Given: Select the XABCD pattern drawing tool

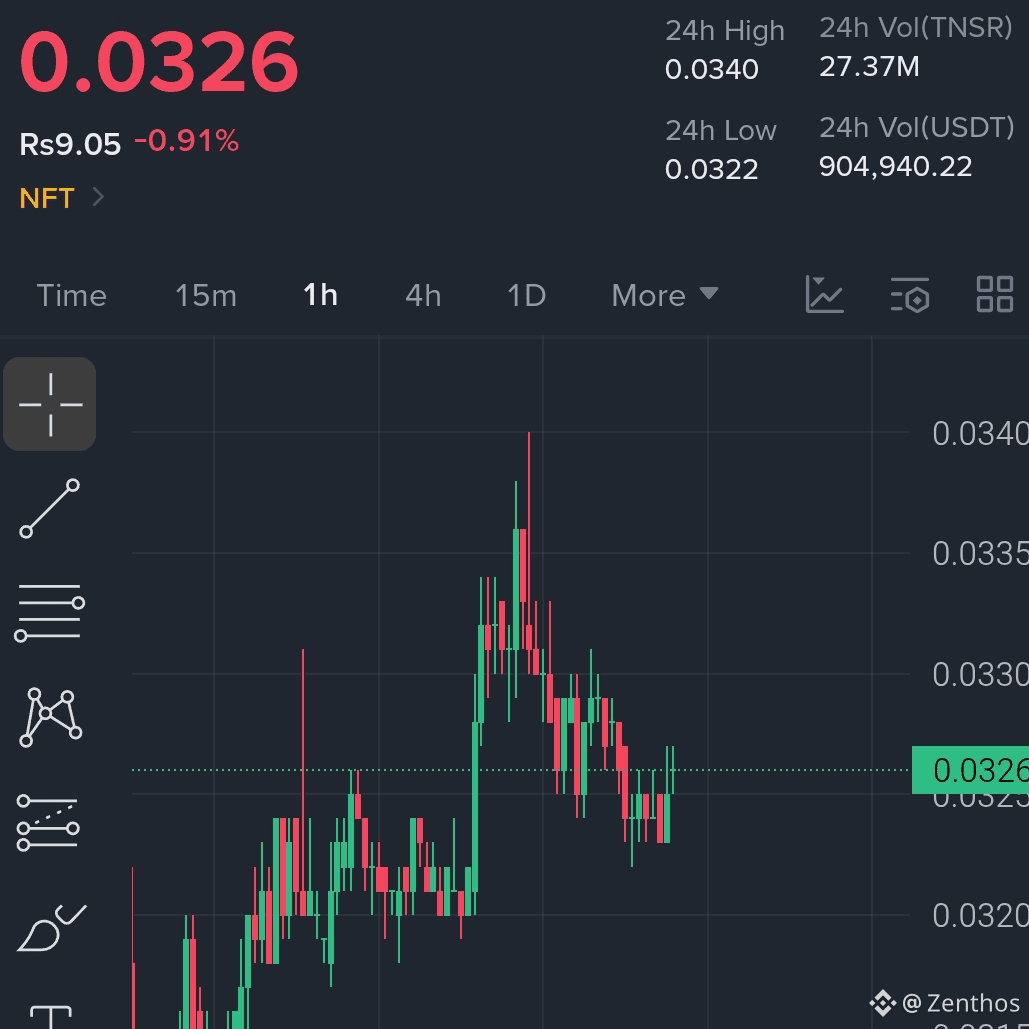Looking at the screenshot, I should point(51,717).
